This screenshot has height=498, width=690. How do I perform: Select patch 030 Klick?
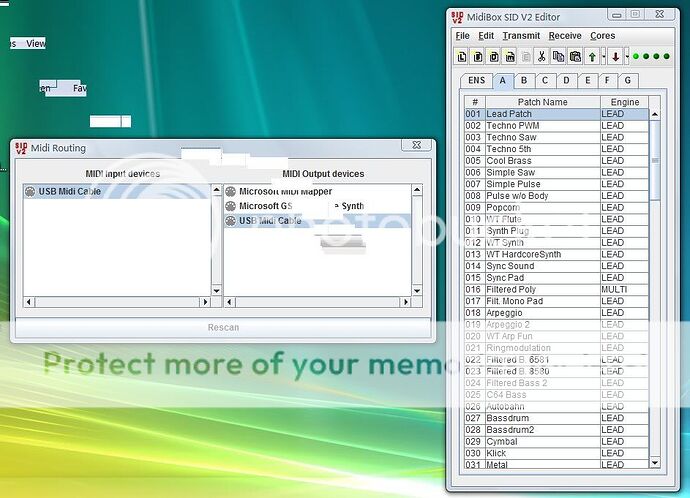(x=557, y=453)
